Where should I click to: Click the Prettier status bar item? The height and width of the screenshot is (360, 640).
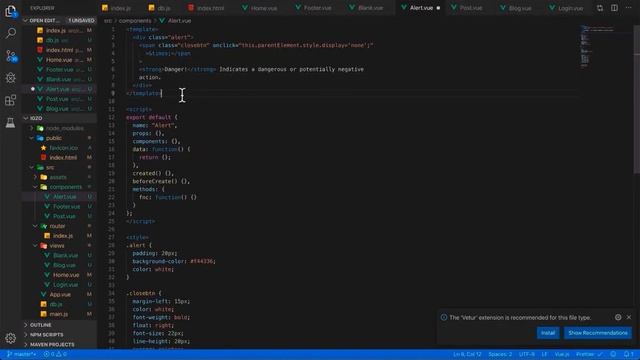coord(589,354)
